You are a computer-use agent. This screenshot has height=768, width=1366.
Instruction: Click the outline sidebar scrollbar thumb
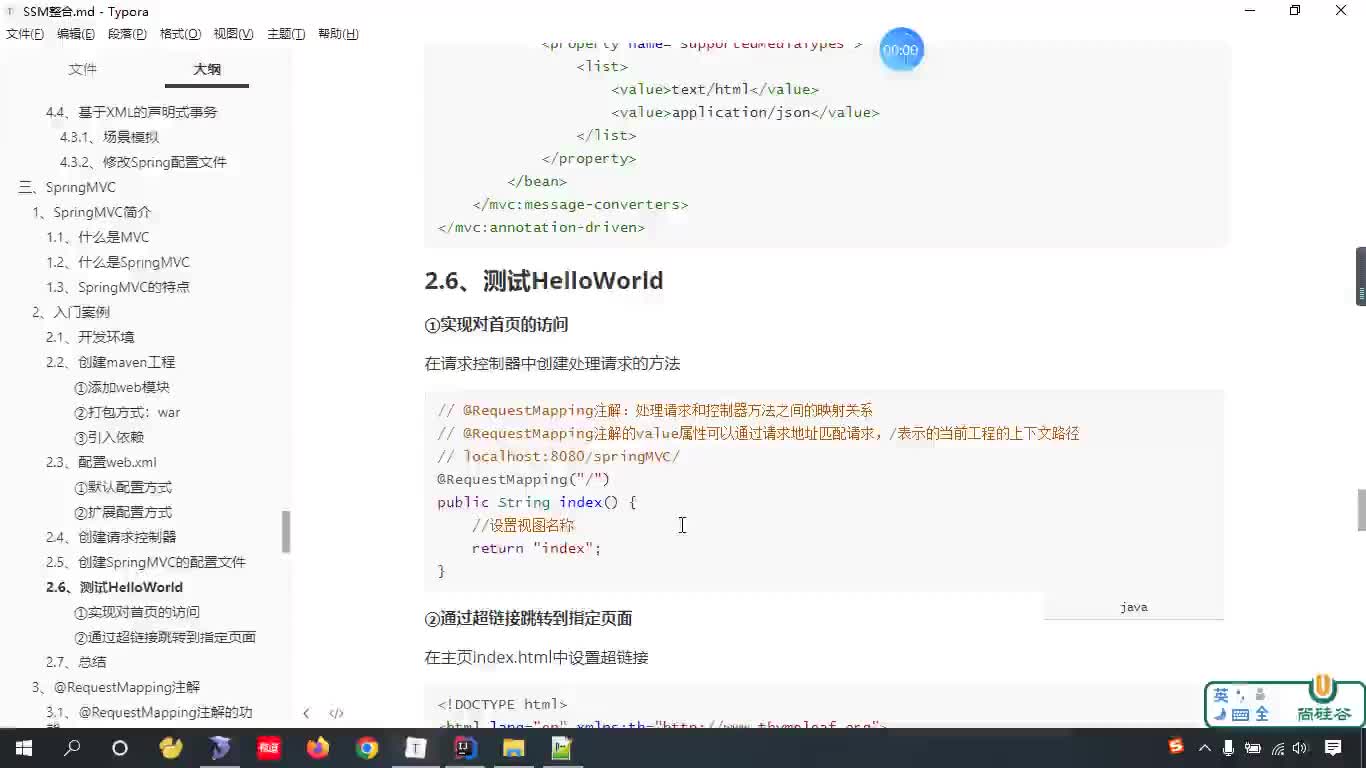click(x=286, y=532)
